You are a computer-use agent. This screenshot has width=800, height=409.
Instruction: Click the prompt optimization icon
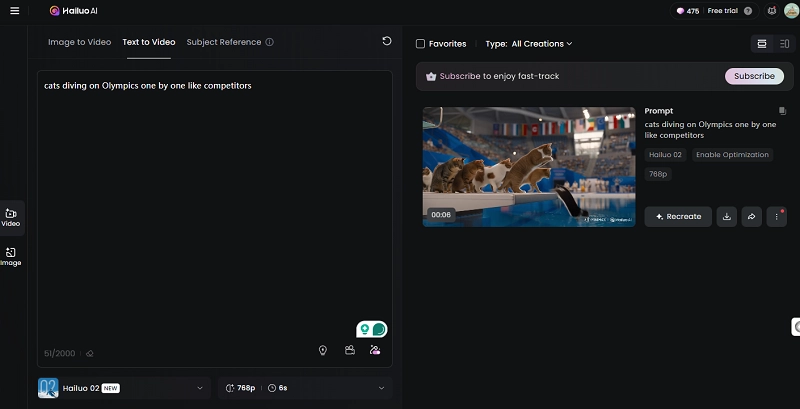pyautogui.click(x=375, y=350)
